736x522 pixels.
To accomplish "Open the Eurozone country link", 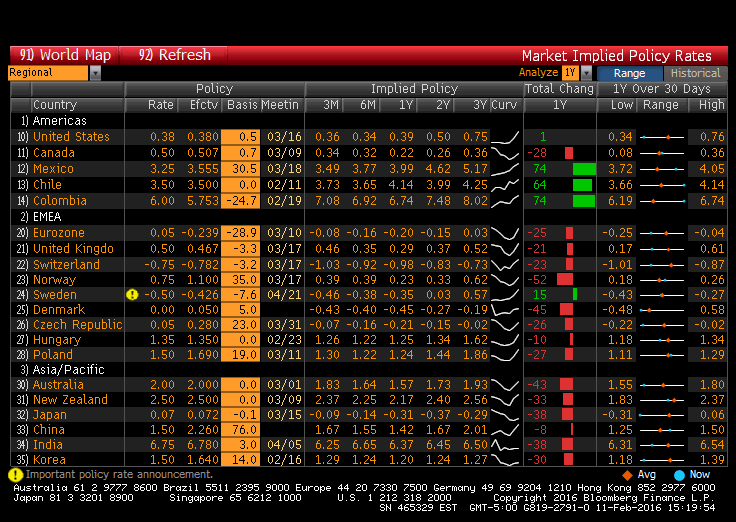I will pyautogui.click(x=59, y=233).
